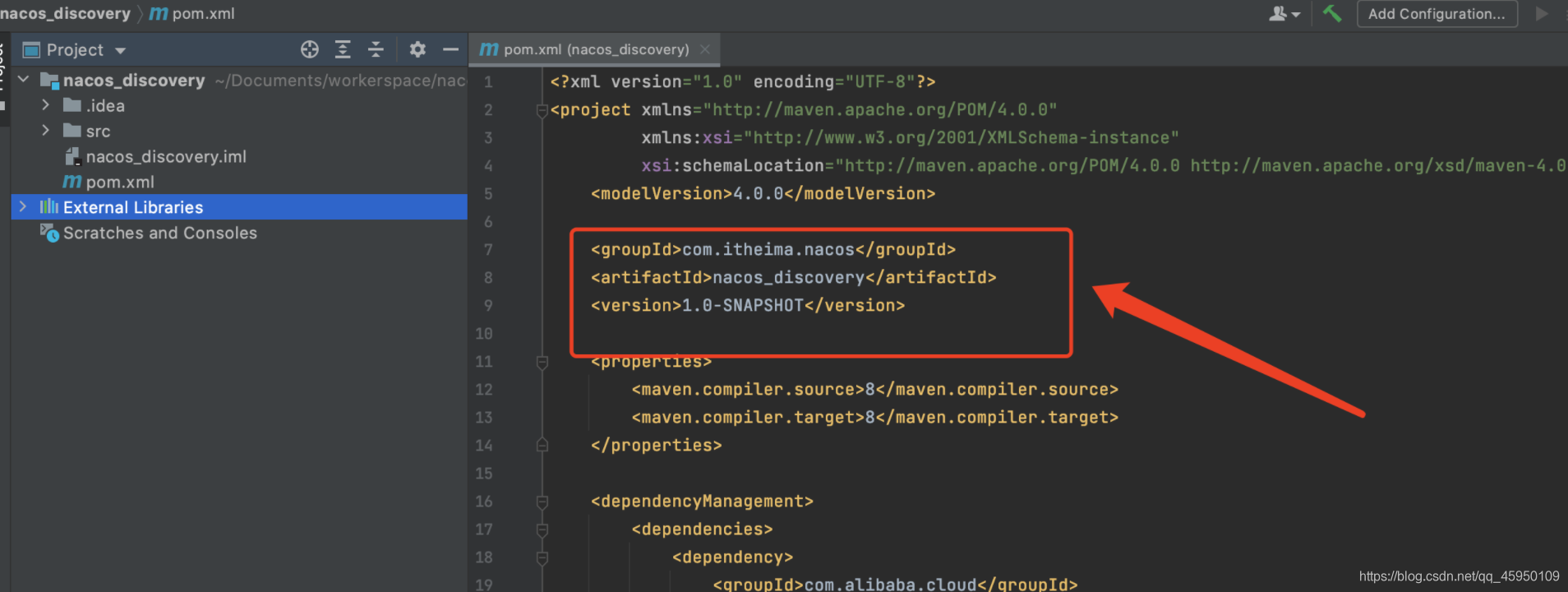Expand the .idea folder
Image resolution: width=1568 pixels, height=592 pixels.
46,105
